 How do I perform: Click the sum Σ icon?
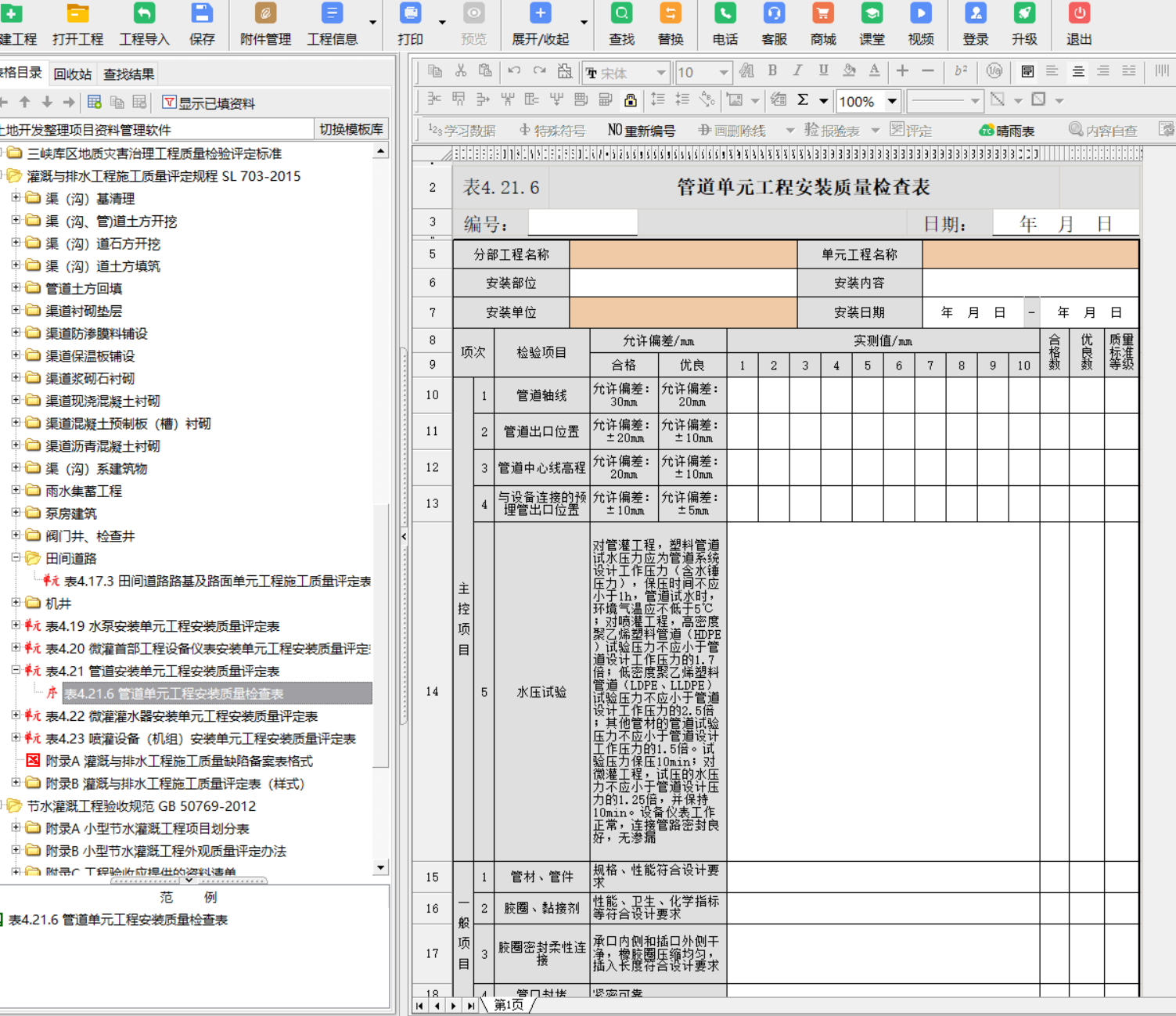pyautogui.click(x=803, y=100)
